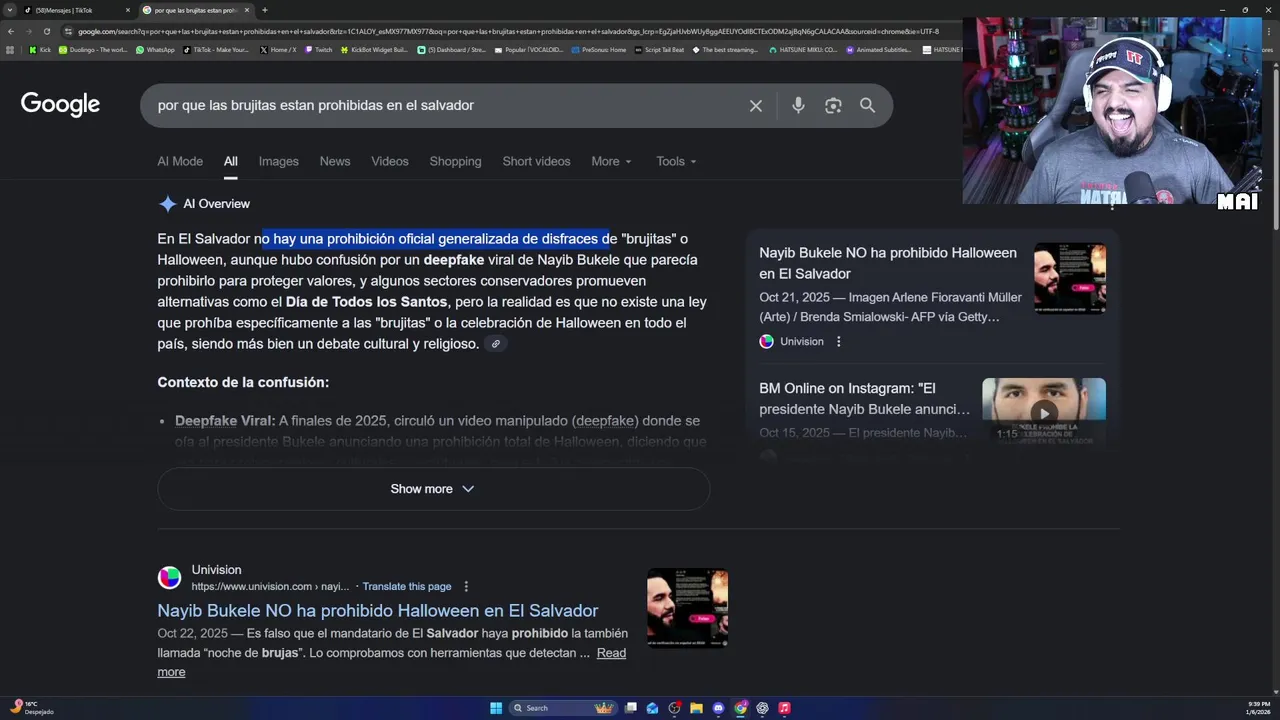Select the Shopping search tab
This screenshot has height=720, width=1280.
pos(455,161)
